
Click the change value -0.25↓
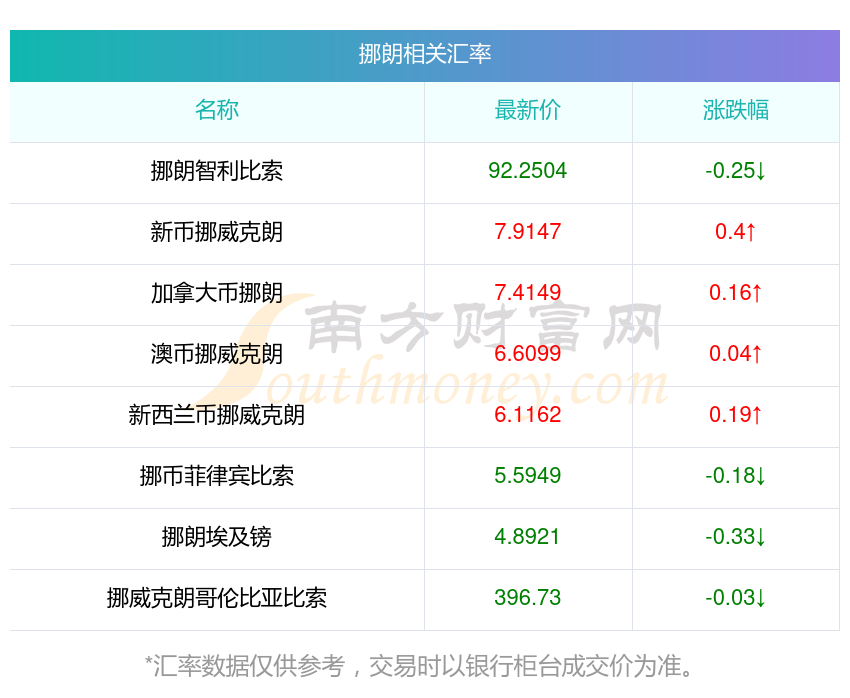pyautogui.click(x=735, y=171)
